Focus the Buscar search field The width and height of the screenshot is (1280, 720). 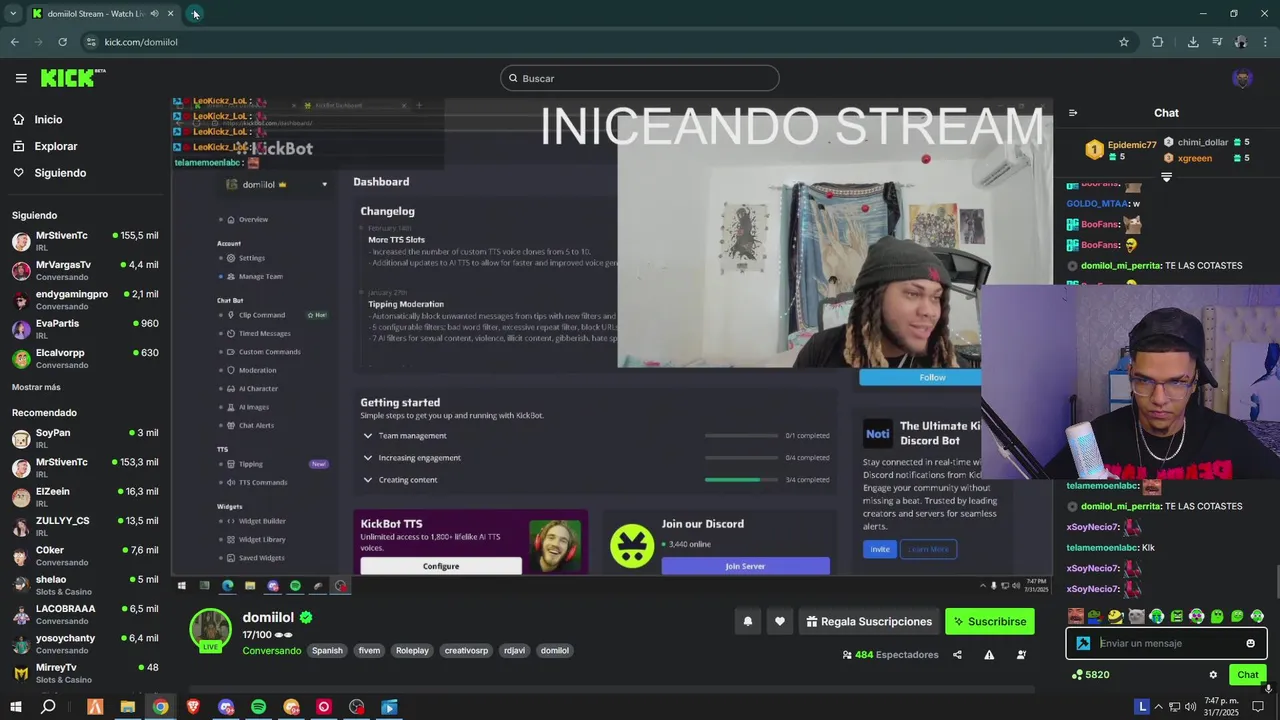coord(640,78)
